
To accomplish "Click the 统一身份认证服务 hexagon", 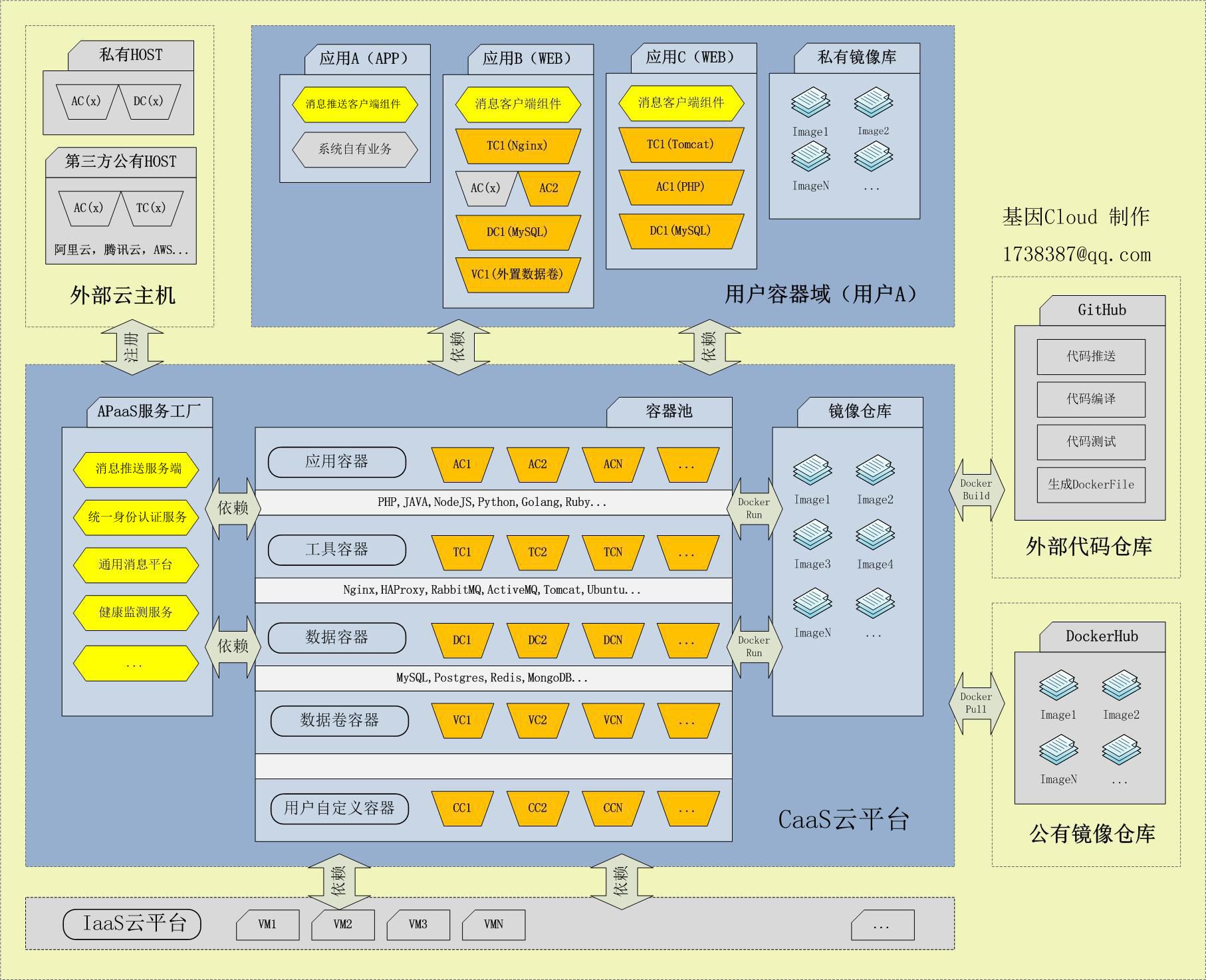I will click(x=136, y=517).
